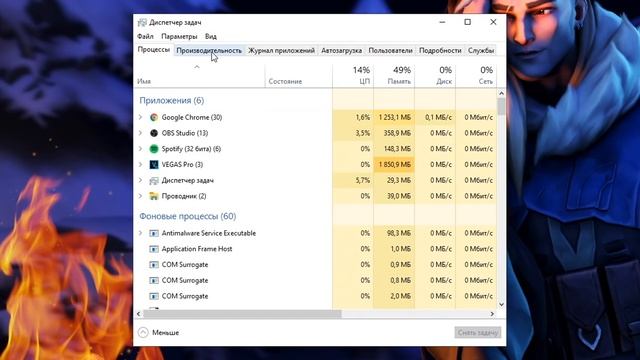Open the Пользователи tab

(x=390, y=51)
